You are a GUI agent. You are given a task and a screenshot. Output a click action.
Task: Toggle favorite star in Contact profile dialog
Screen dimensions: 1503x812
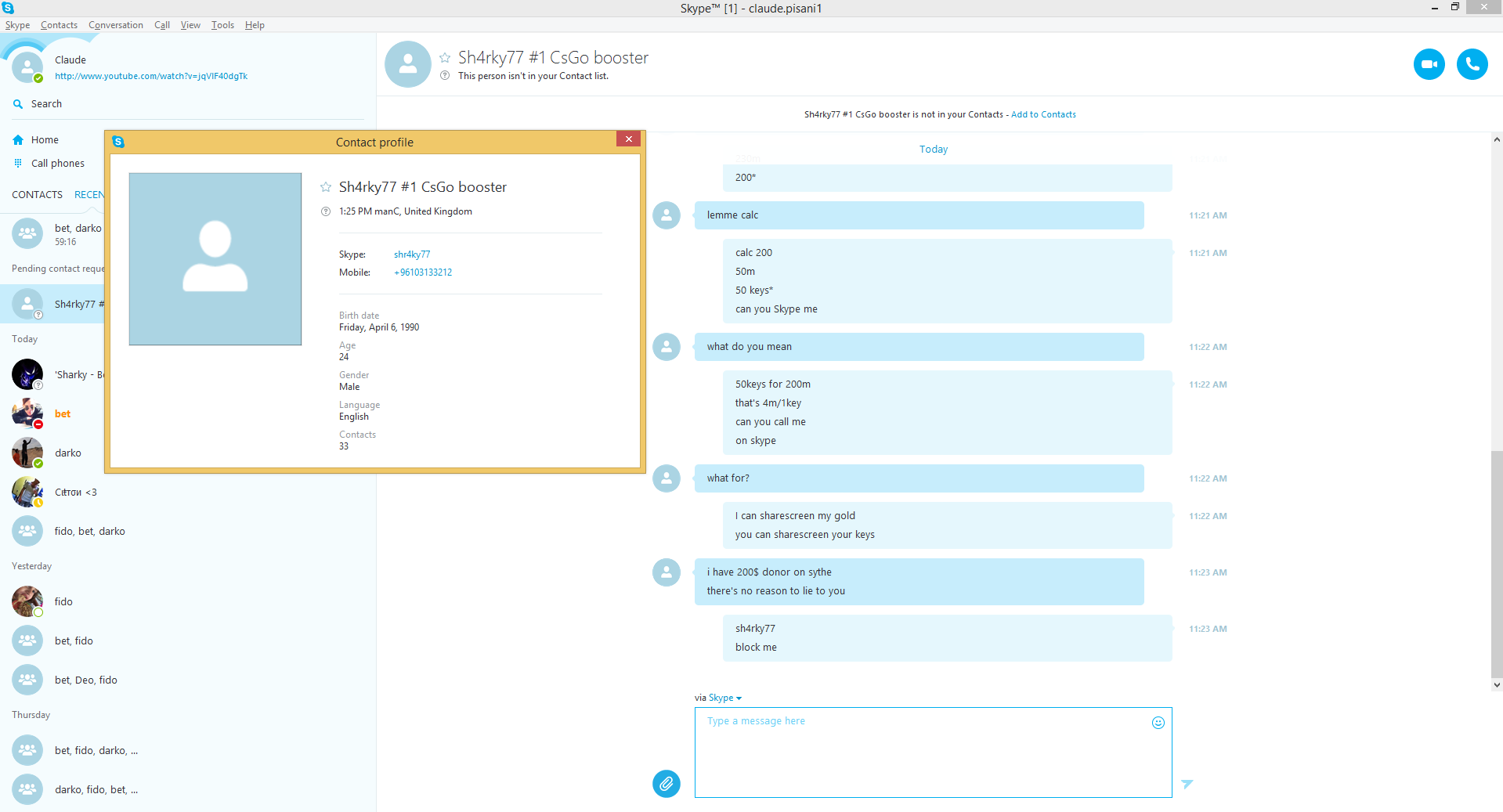(x=326, y=187)
